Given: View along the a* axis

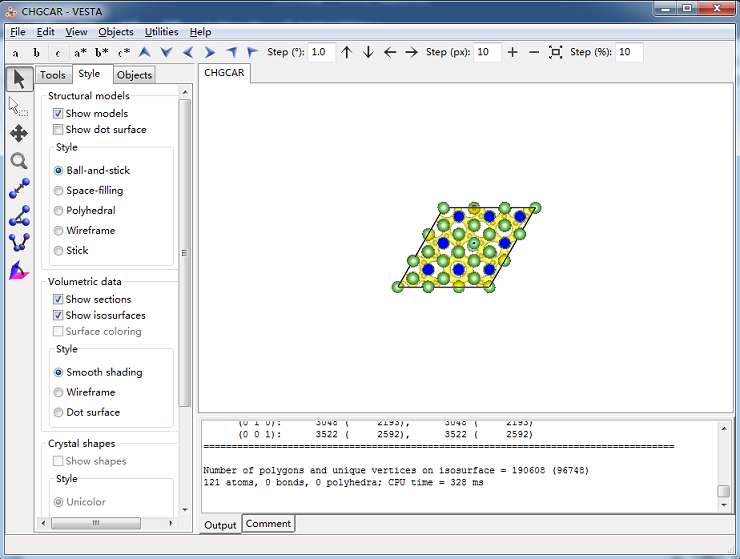Looking at the screenshot, I should click(x=80, y=53).
